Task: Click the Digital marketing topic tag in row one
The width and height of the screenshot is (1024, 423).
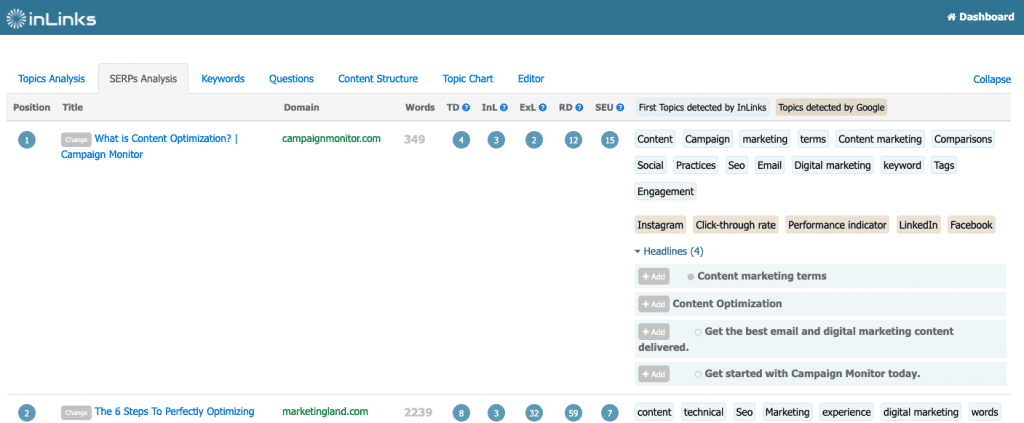Action: [x=833, y=166]
